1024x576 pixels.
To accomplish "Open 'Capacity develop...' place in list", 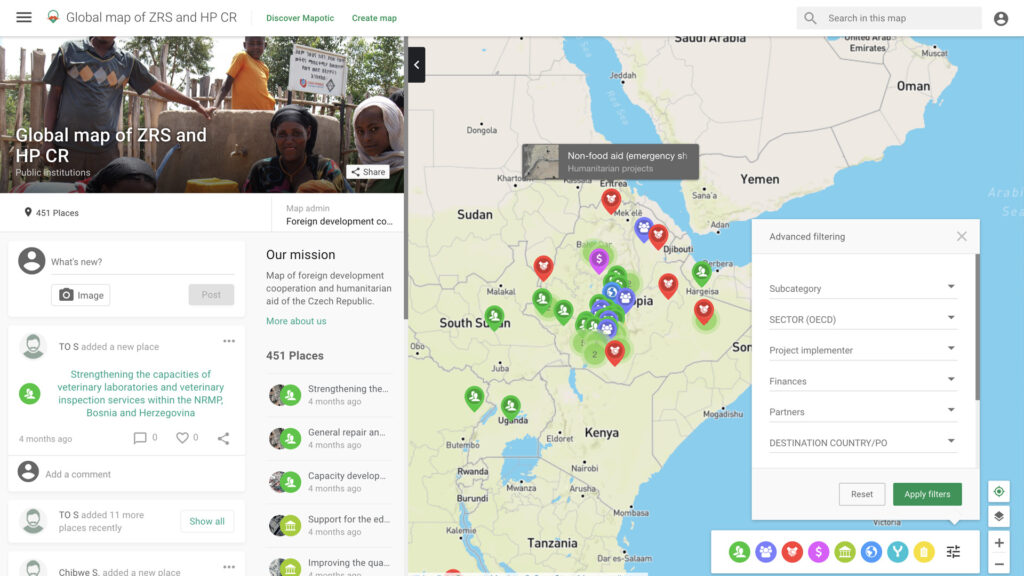I will coord(330,481).
